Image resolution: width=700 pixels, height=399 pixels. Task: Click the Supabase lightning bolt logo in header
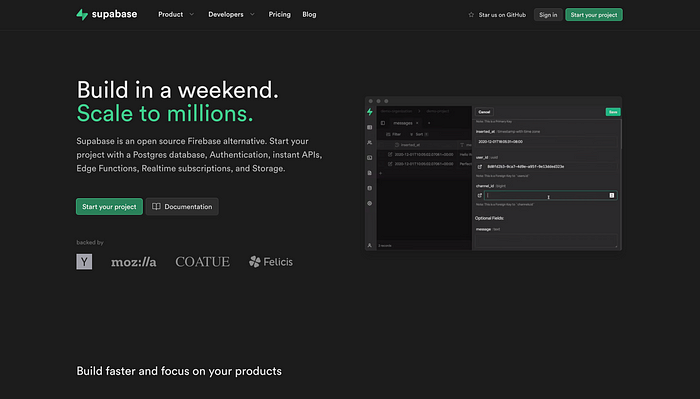pos(82,14)
